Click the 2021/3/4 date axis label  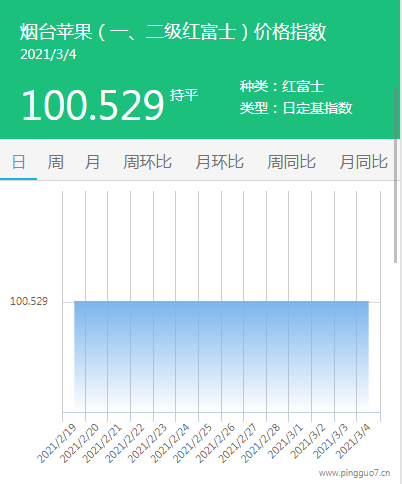353,441
